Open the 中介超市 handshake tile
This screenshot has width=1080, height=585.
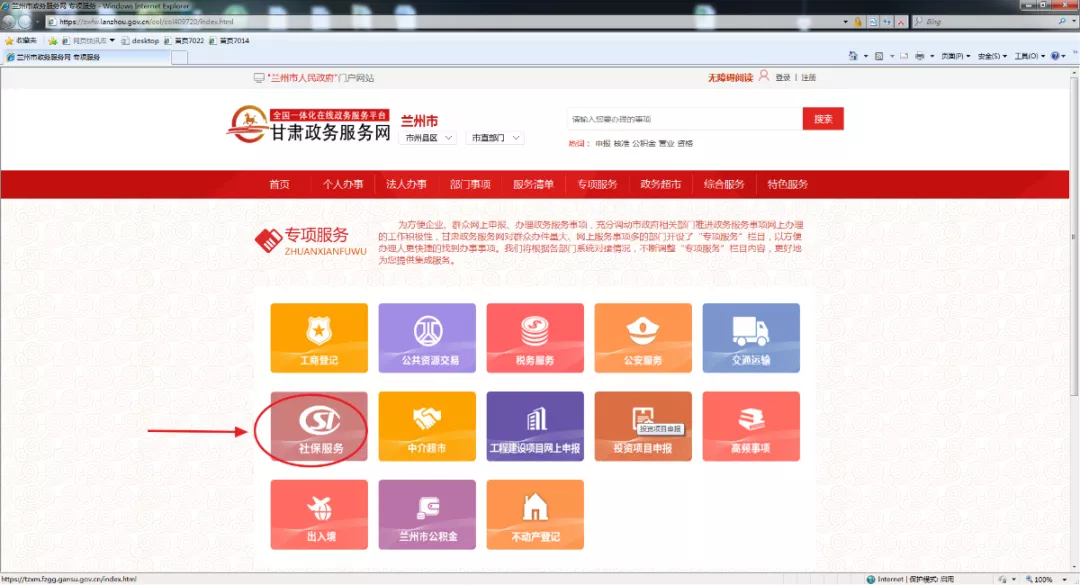coord(426,426)
